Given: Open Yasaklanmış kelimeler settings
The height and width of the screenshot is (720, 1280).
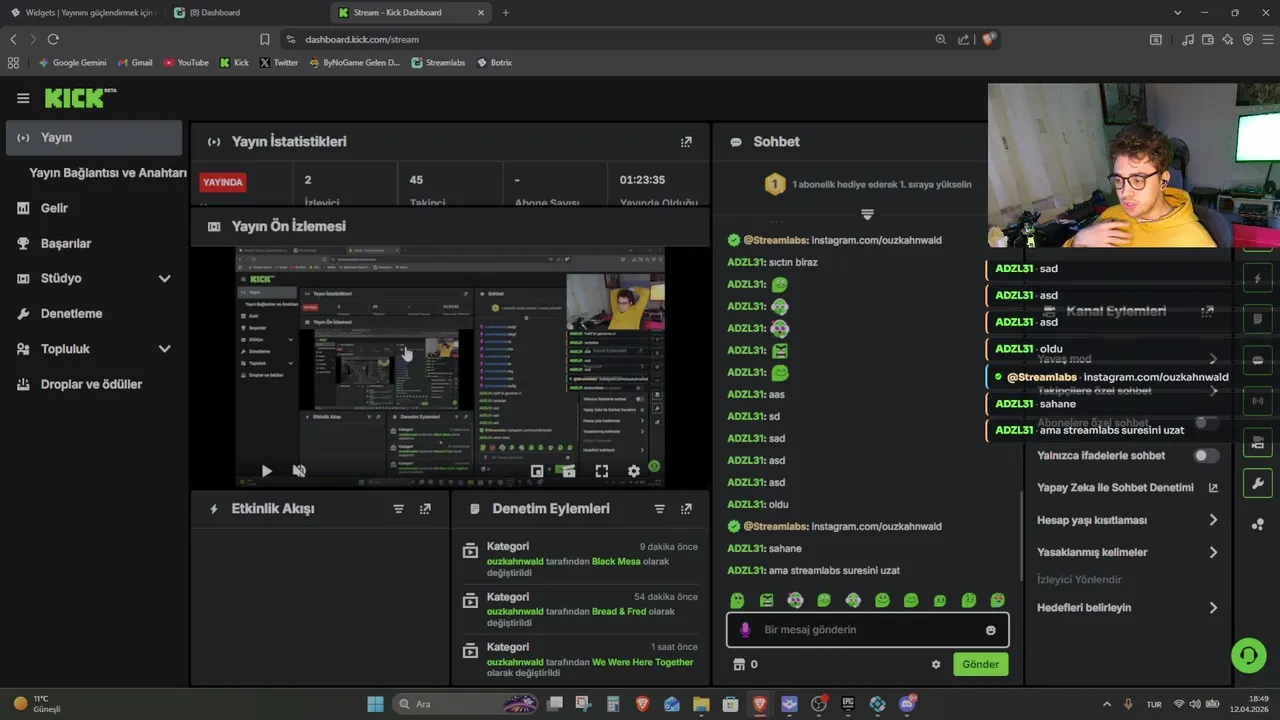Looking at the screenshot, I should (1128, 552).
